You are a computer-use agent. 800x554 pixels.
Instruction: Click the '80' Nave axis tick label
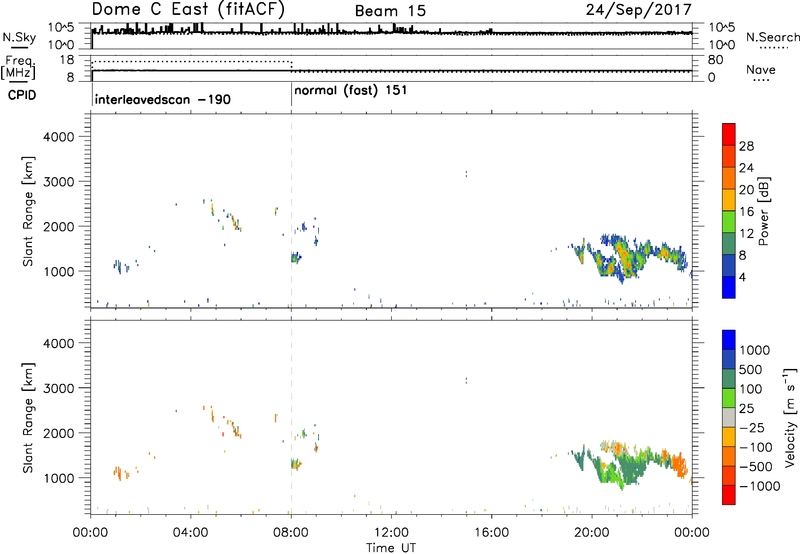pyautogui.click(x=715, y=60)
